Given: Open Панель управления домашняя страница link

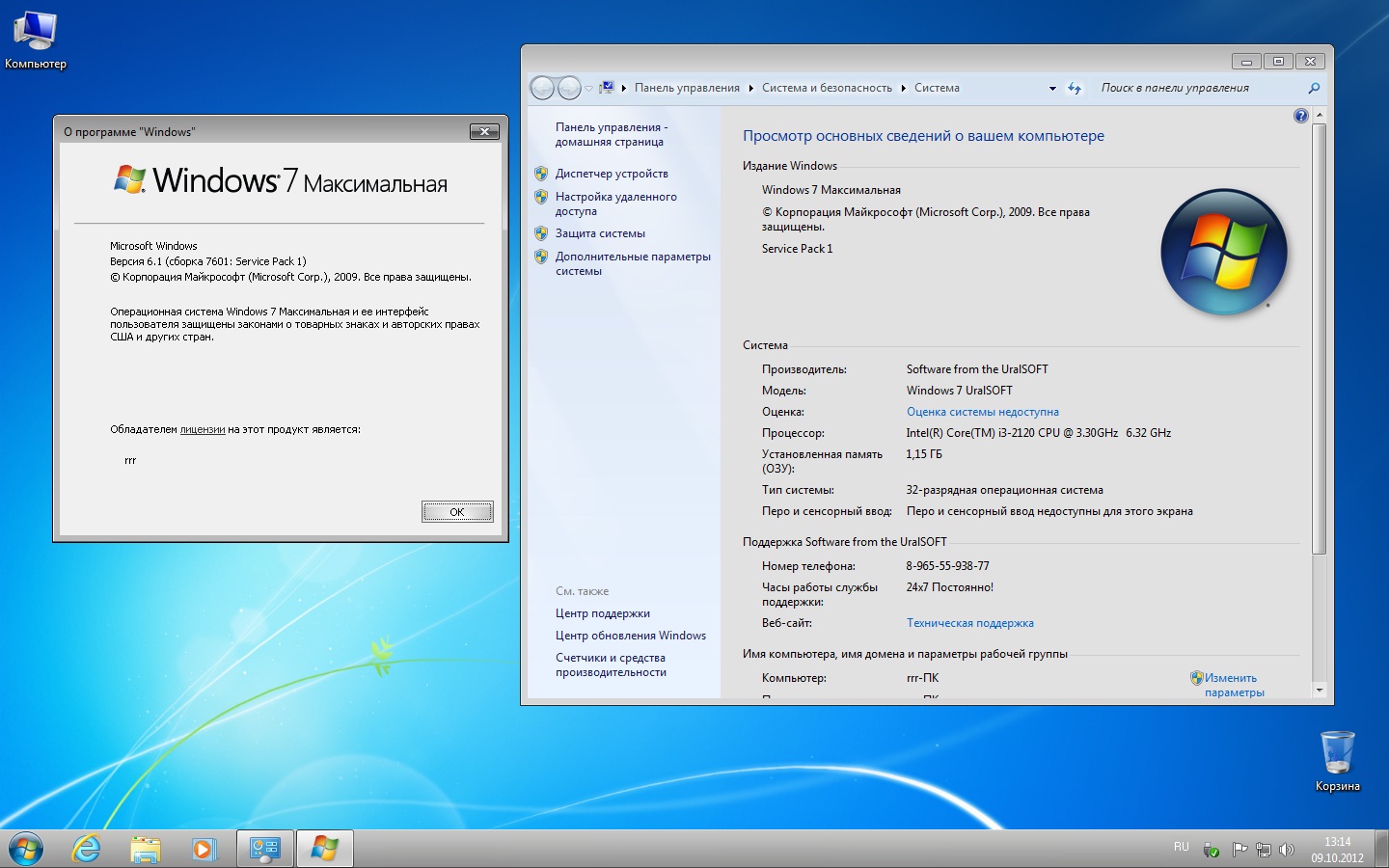Looking at the screenshot, I should point(611,134).
